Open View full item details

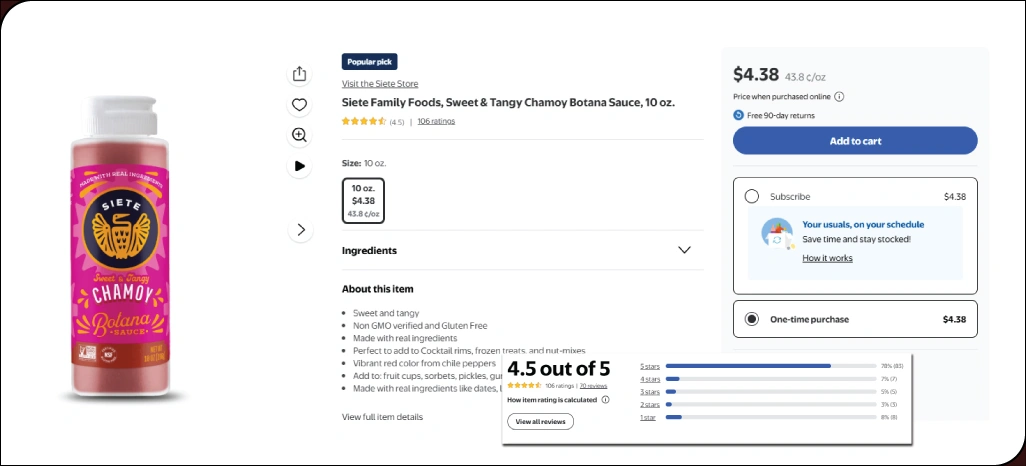click(x=382, y=417)
